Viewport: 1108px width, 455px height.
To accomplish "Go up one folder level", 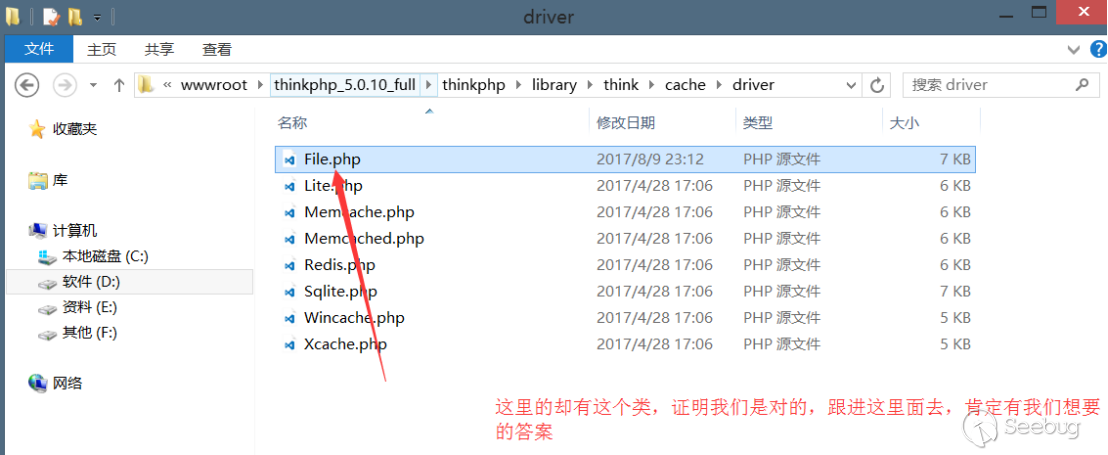I will pyautogui.click(x=119, y=85).
